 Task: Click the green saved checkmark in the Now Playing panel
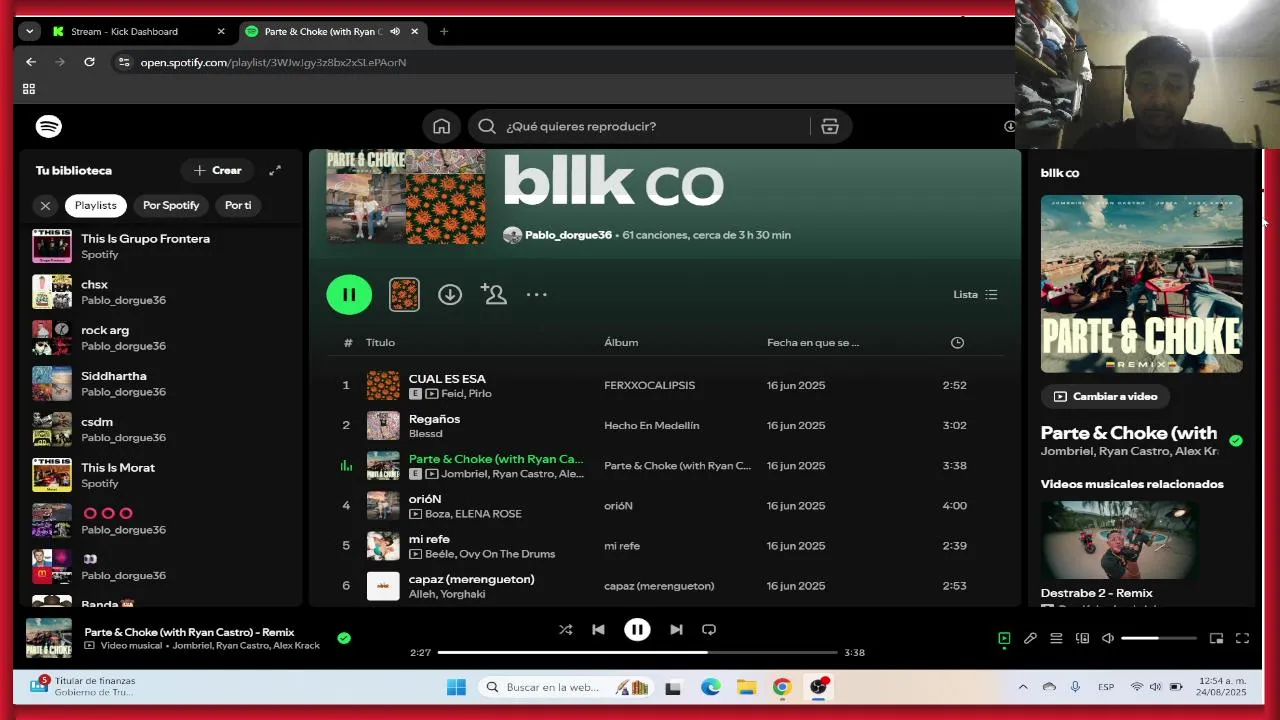point(1236,440)
